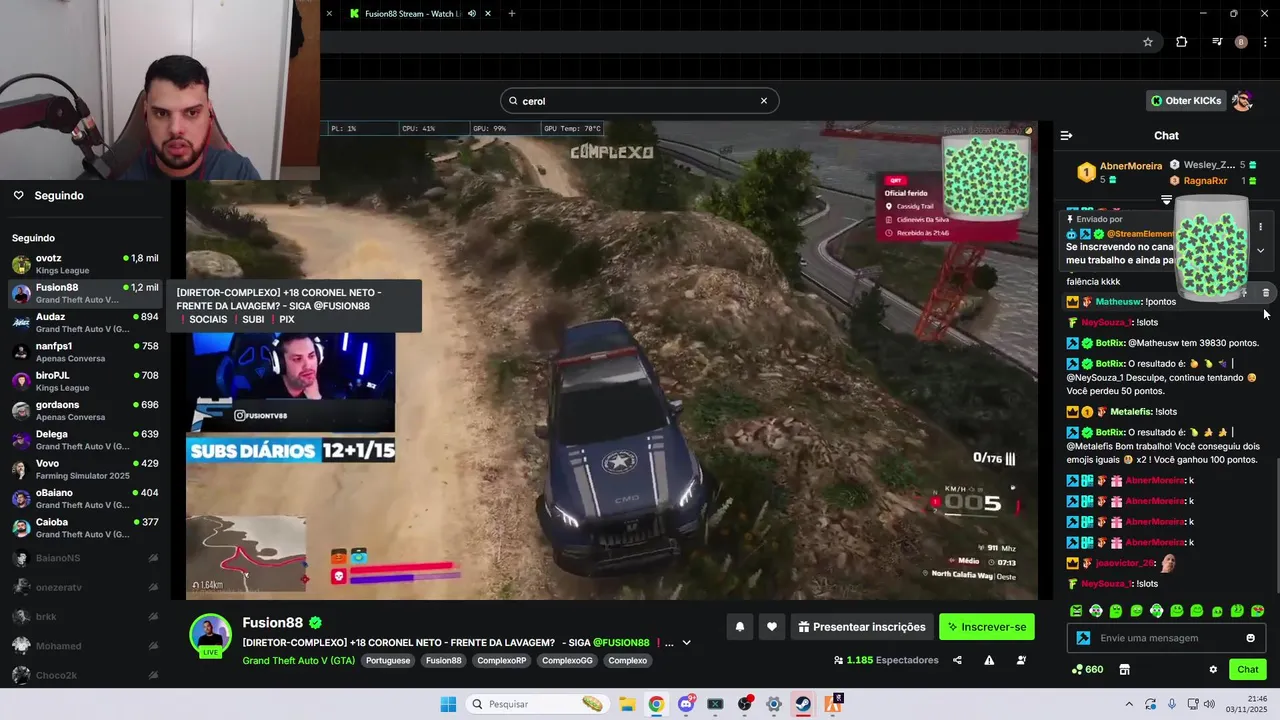Screen dimensions: 1280x720
Task: Bookmark this page with the star icon
Action: pos(1148,42)
